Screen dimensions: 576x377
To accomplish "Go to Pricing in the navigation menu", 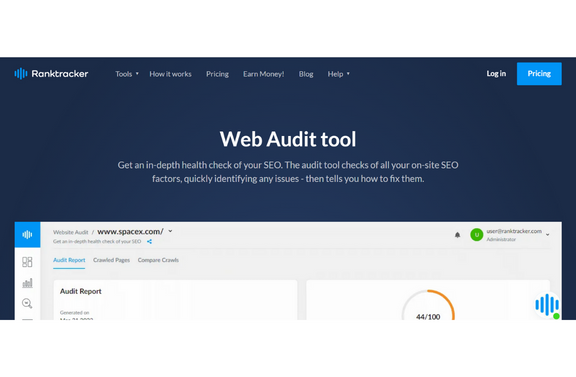I will tap(217, 74).
